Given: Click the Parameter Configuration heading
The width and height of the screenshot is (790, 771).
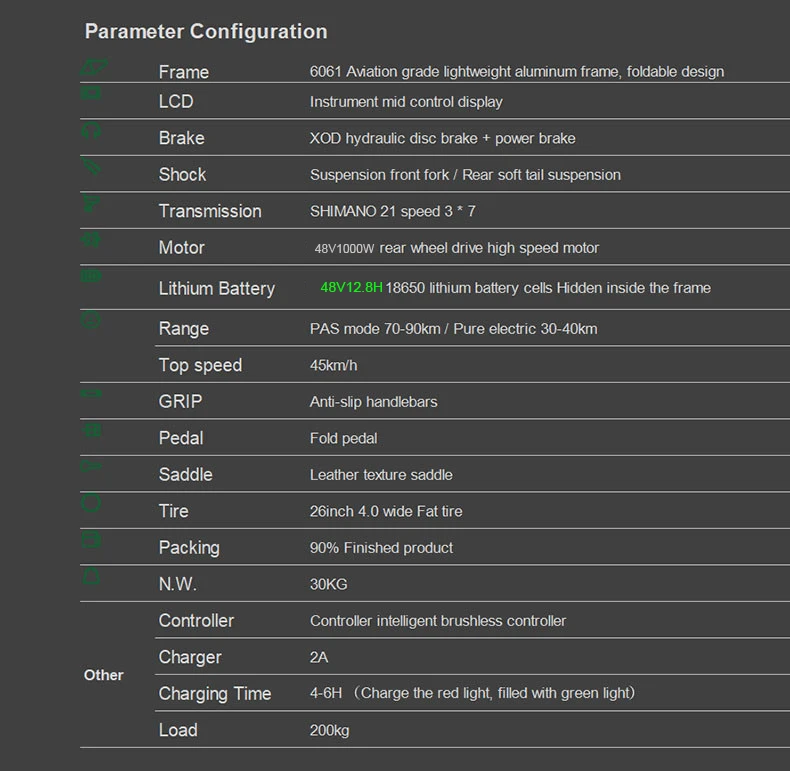Looking at the screenshot, I should click(x=206, y=31).
